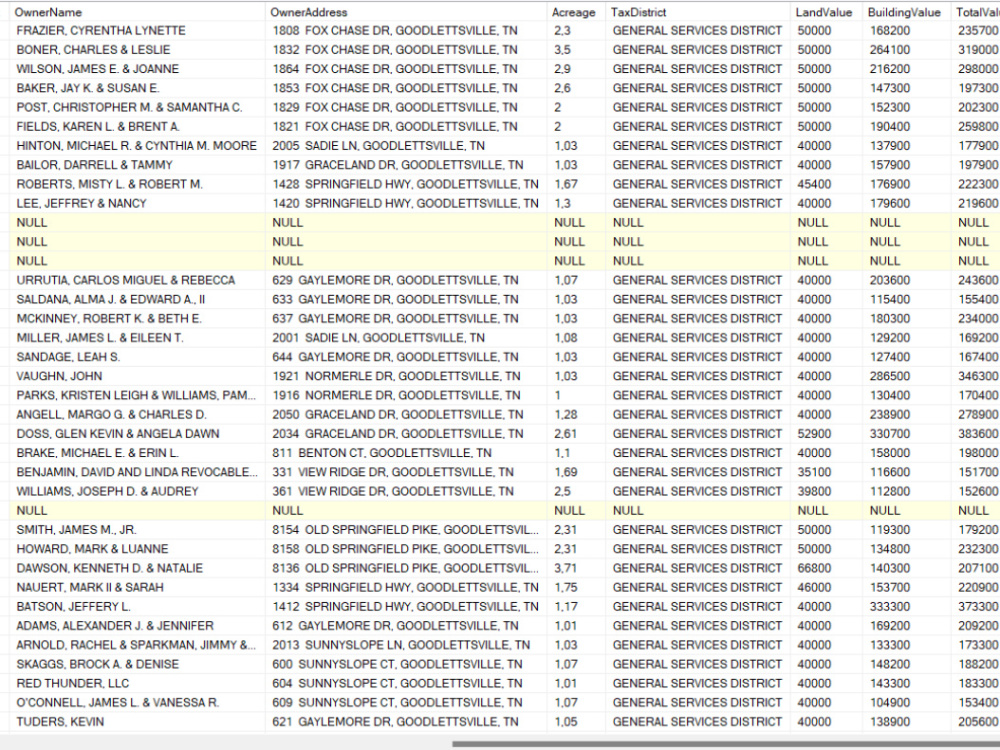Click address 629 GAYLEMORE DR
Screen dimensions: 1000x750
click(406, 280)
